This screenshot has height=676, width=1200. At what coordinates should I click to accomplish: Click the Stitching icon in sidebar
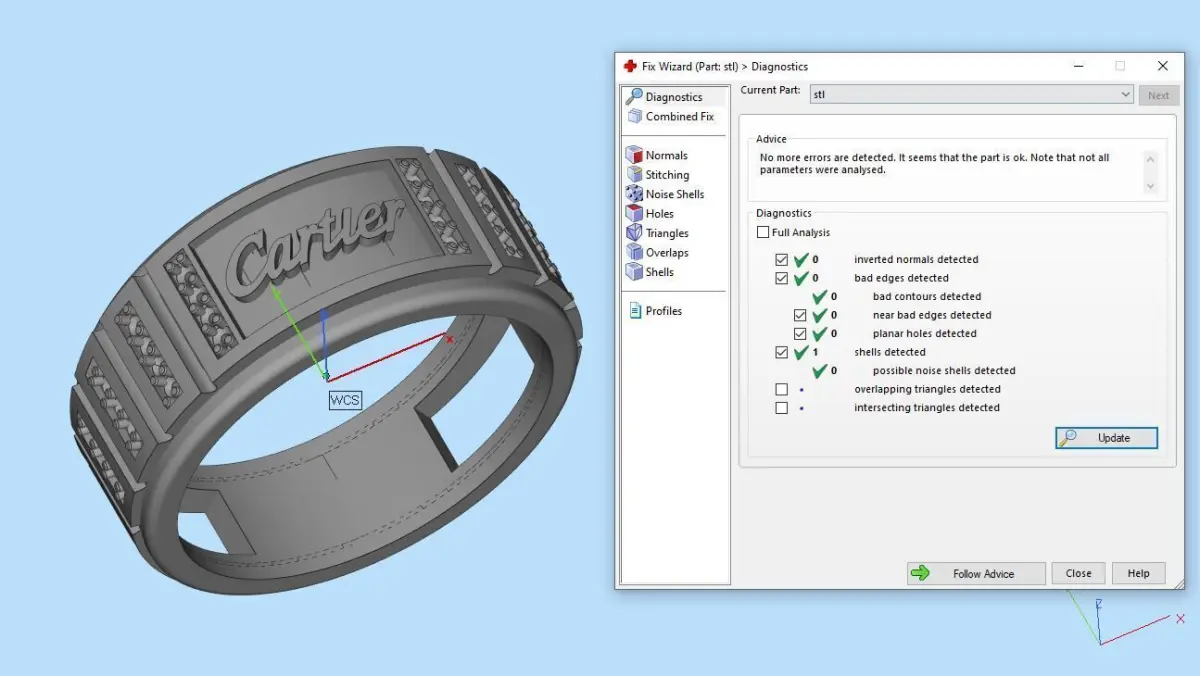[x=634, y=174]
